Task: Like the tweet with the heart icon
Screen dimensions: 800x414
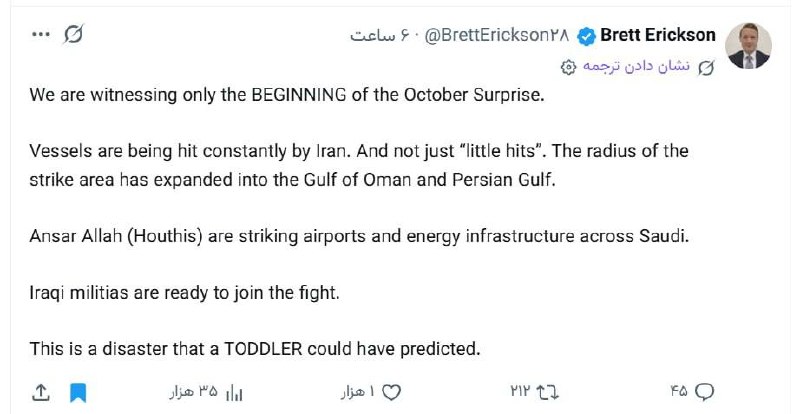Action: click(391, 392)
